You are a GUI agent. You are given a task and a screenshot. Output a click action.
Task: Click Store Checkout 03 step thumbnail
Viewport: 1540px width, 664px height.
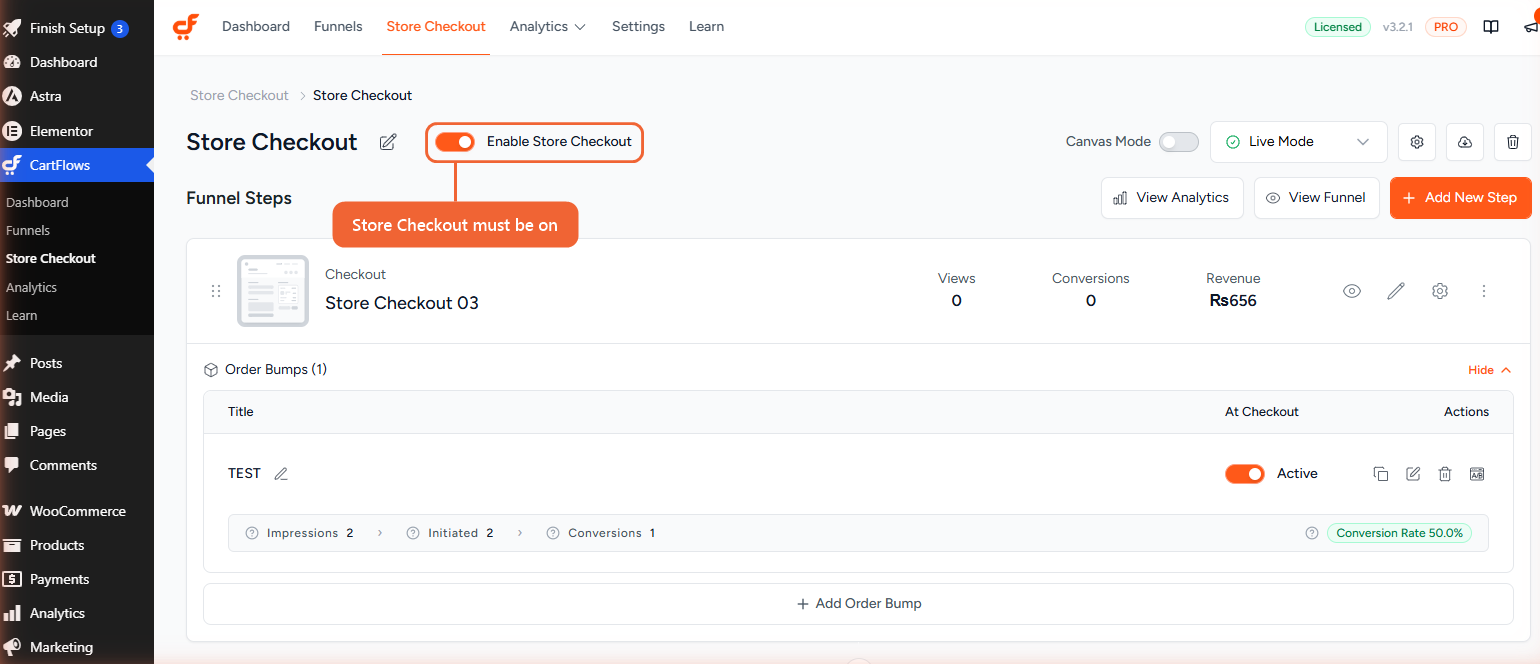coord(273,291)
